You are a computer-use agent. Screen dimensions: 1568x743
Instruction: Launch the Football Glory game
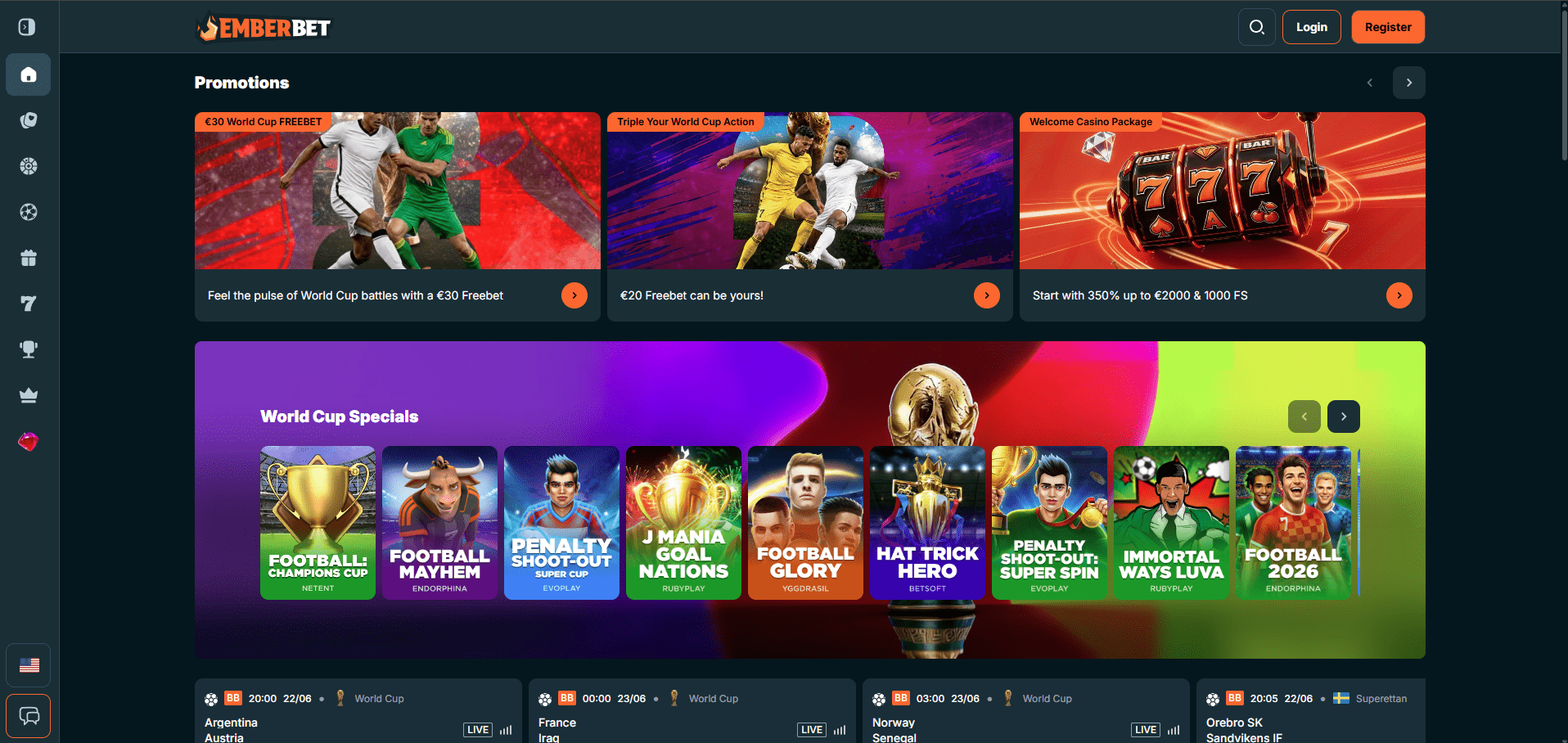pos(805,523)
